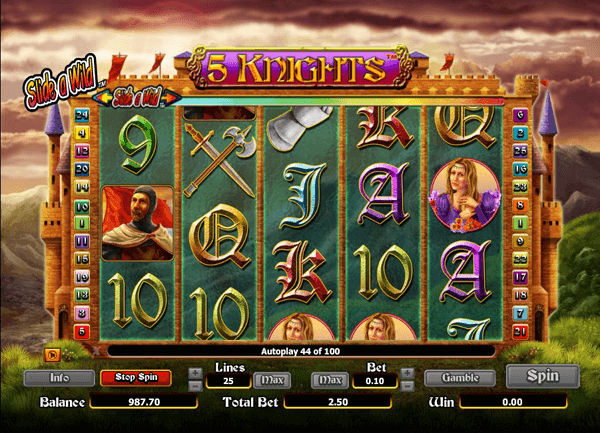Click the red payline 5 marker

(x=82, y=332)
